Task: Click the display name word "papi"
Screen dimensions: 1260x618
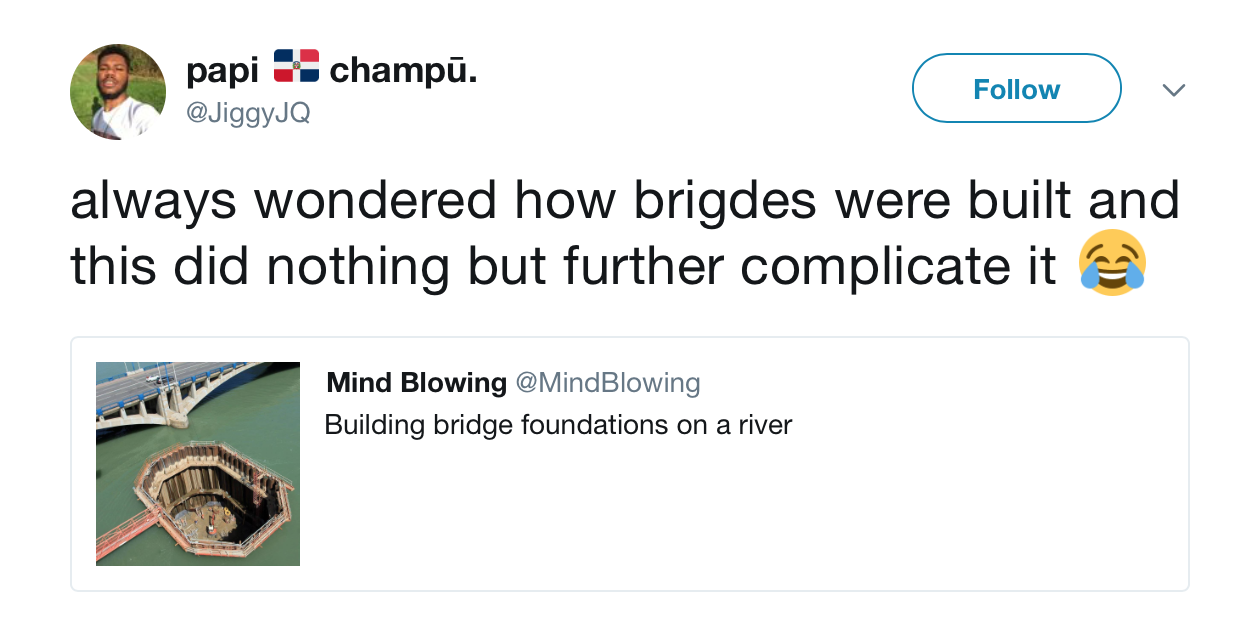Action: 222,70
